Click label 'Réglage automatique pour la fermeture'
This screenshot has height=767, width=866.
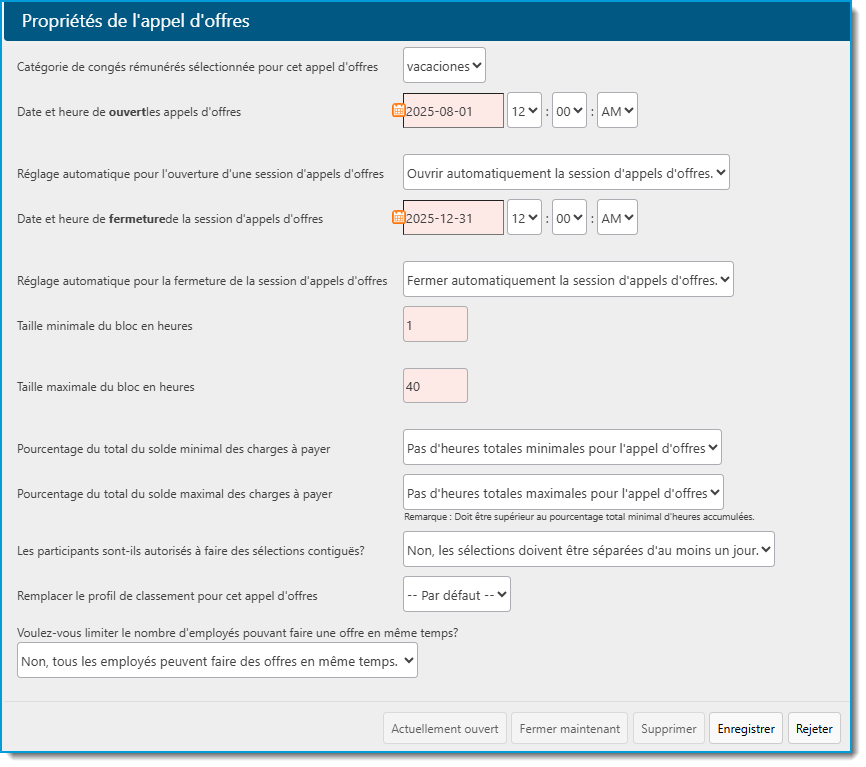click(x=202, y=281)
